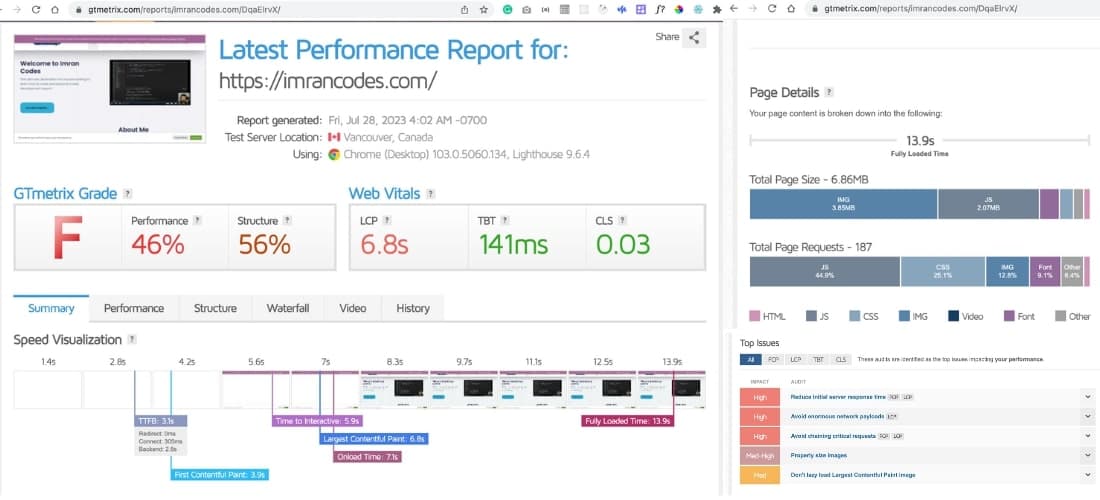Expand Avoid chaining critical requests audit
The image size is (1100, 500).
[1087, 436]
